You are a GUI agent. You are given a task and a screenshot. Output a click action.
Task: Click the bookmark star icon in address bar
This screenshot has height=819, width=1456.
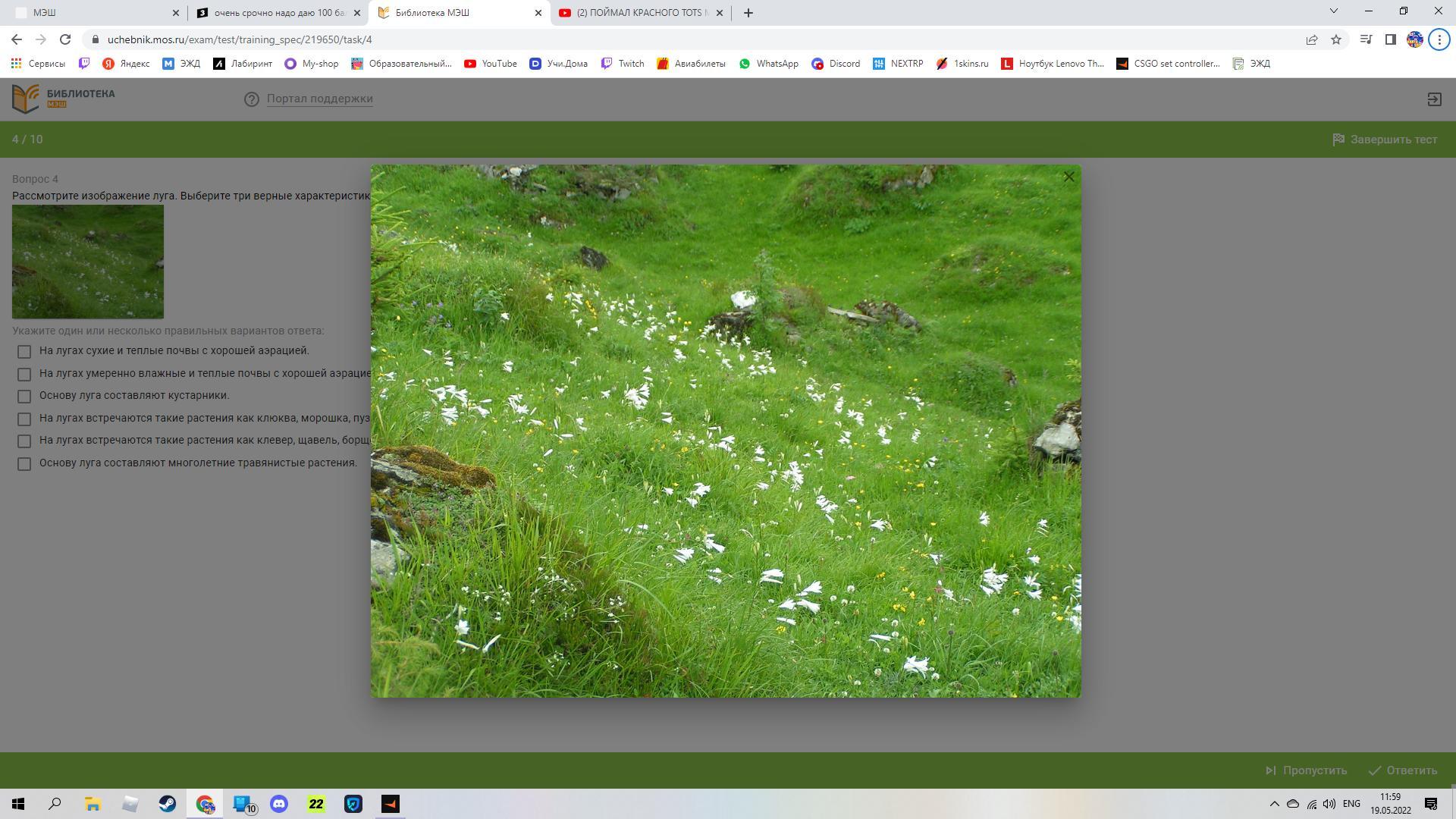pyautogui.click(x=1336, y=39)
